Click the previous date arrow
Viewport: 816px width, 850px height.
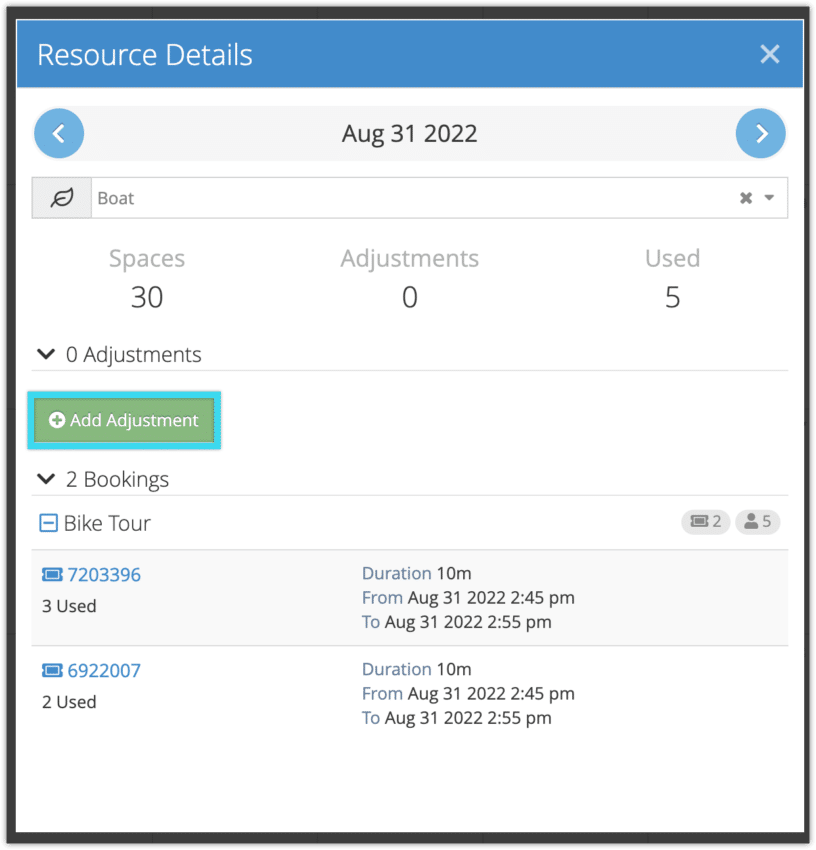point(58,133)
